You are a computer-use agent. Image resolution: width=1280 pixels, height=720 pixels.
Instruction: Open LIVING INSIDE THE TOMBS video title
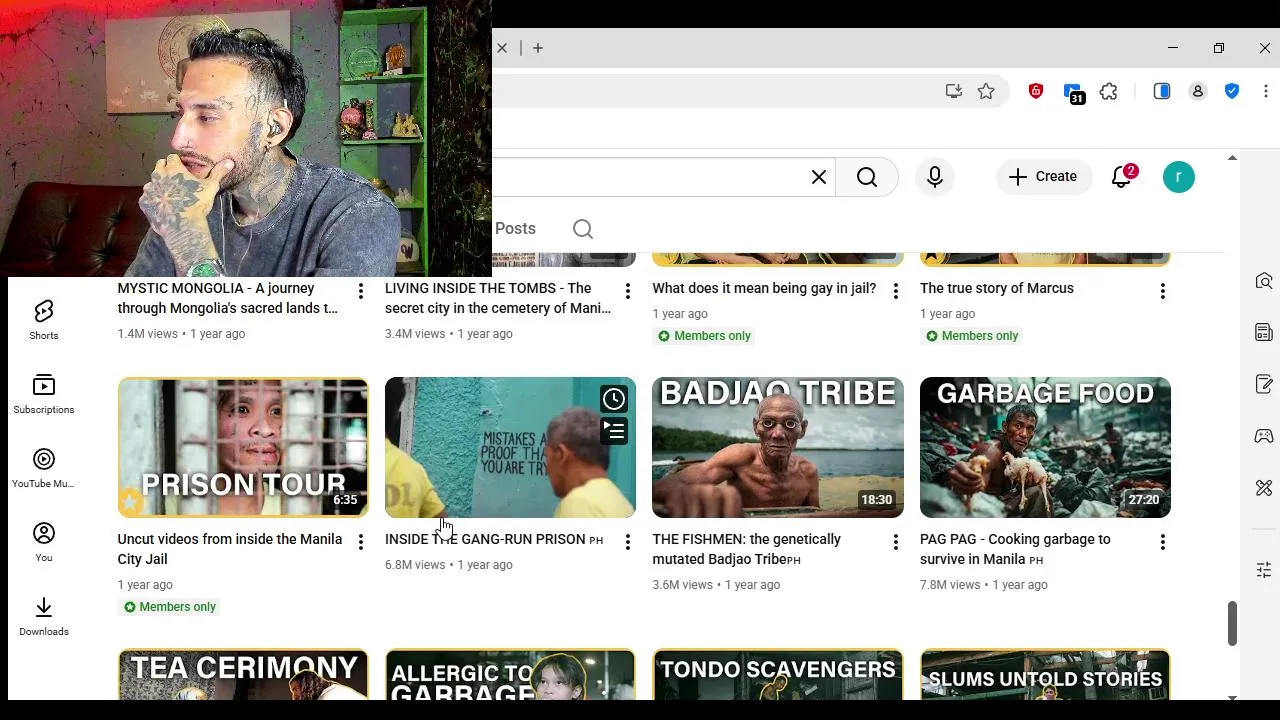click(498, 298)
